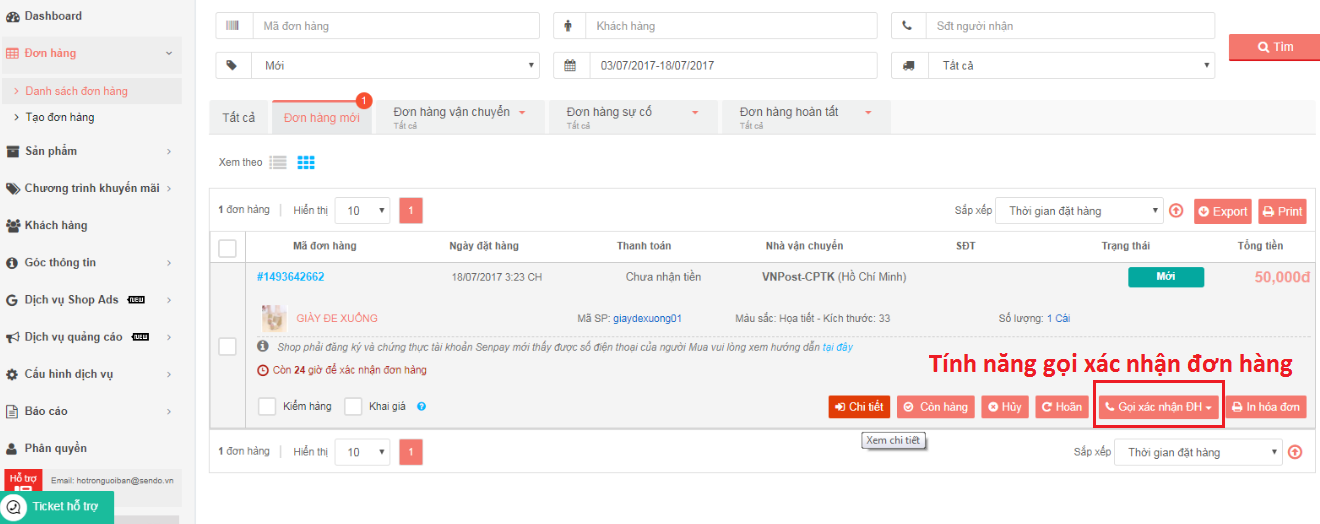Viewport: 1320px width, 524px height.
Task: Toggle sort direction arrow beside top Sắp xếp
Action: [1176, 211]
